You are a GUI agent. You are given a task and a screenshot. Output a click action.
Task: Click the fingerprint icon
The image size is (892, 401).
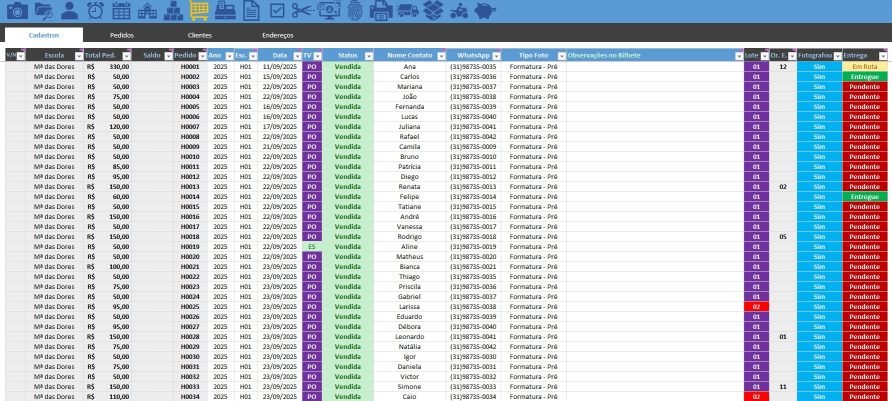355,11
